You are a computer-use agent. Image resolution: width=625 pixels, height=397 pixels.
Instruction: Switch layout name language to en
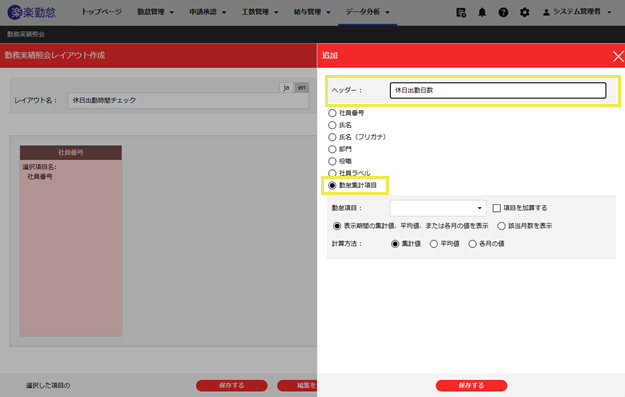point(302,87)
